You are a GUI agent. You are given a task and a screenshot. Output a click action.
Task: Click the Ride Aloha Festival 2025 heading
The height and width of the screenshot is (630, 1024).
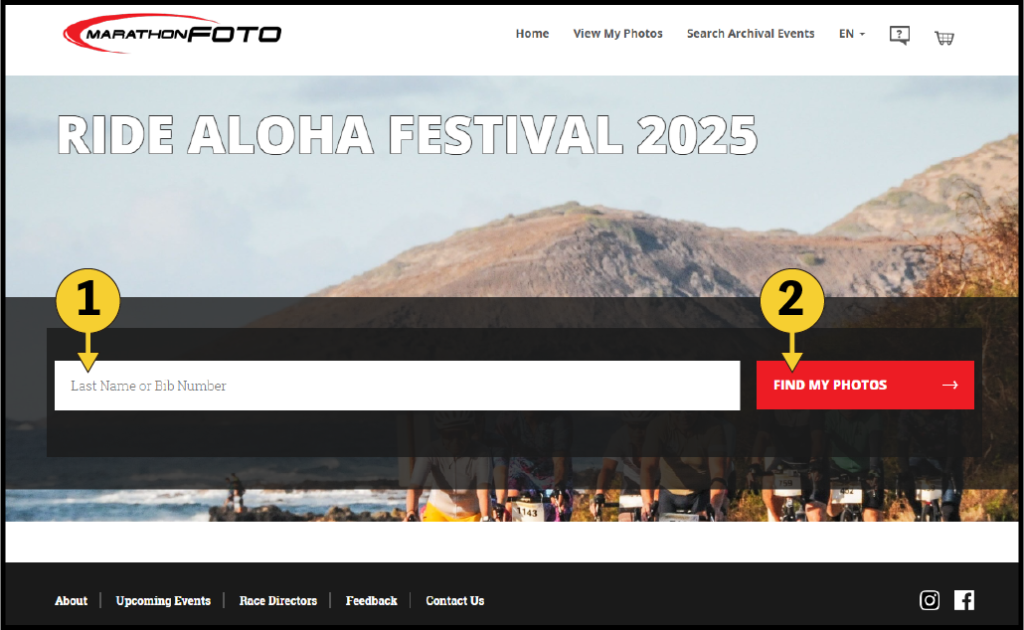(x=408, y=135)
